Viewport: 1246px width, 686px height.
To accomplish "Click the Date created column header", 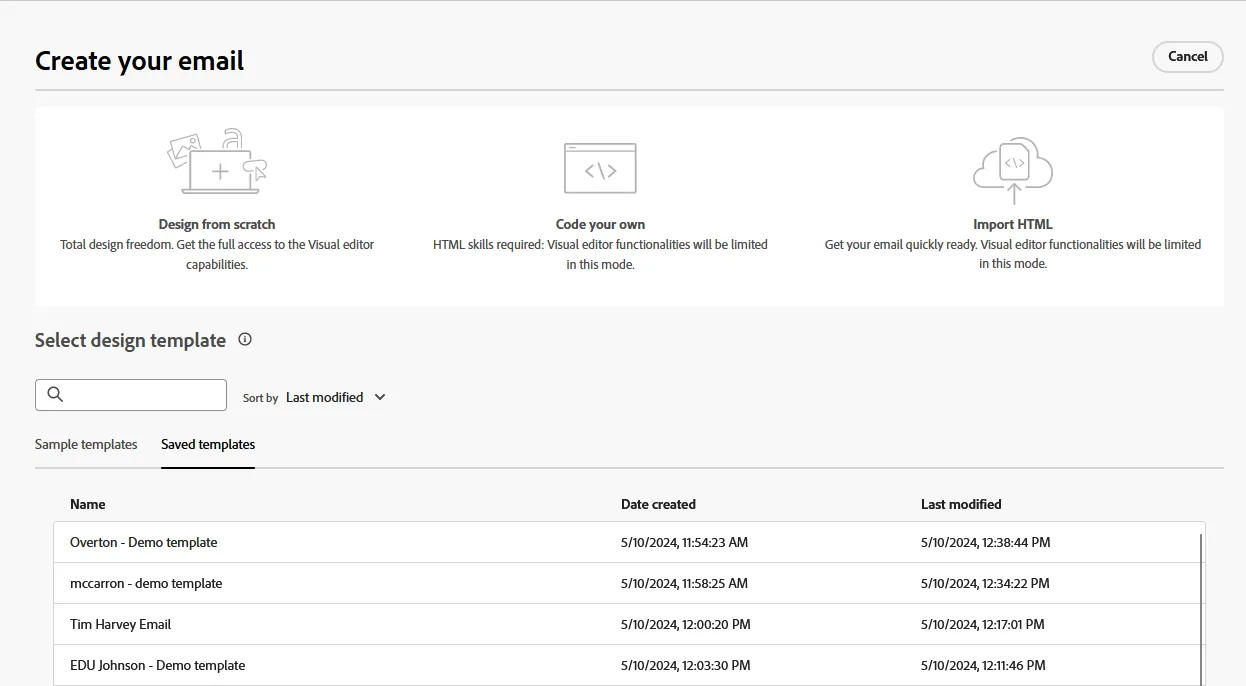I will (658, 504).
